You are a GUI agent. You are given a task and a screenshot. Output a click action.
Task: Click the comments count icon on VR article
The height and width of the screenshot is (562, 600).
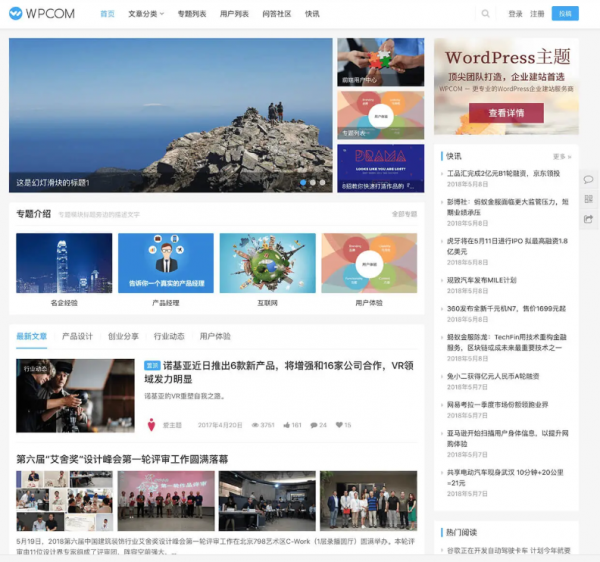313,425
